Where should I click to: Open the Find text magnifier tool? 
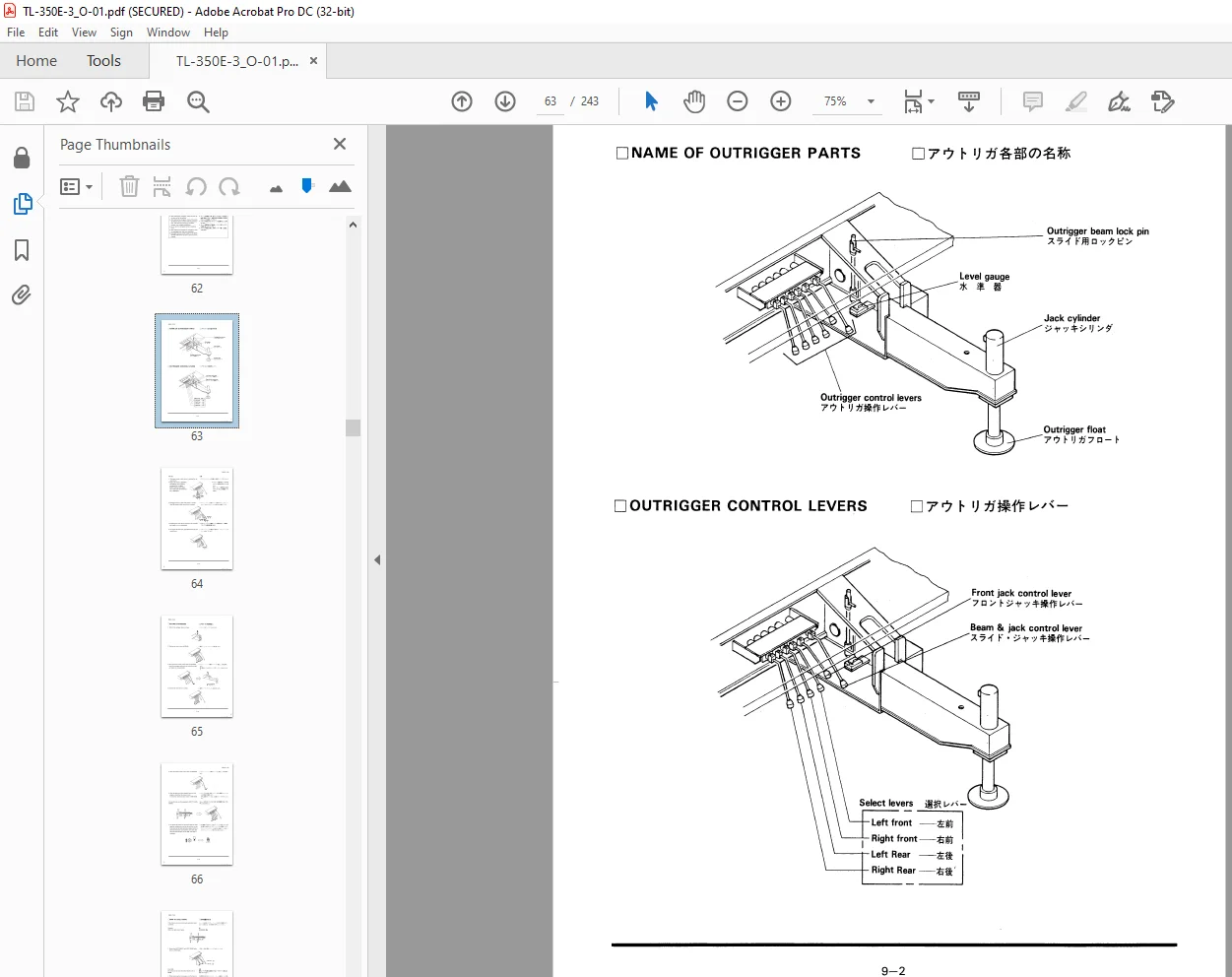[198, 101]
